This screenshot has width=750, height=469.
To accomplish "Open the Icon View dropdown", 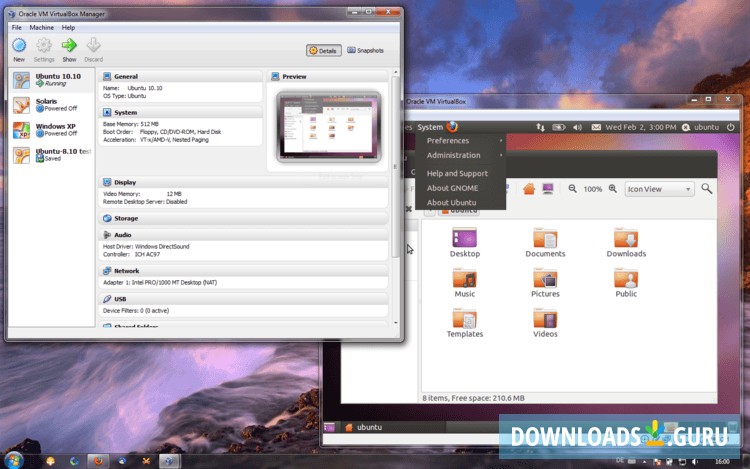I will coord(659,189).
